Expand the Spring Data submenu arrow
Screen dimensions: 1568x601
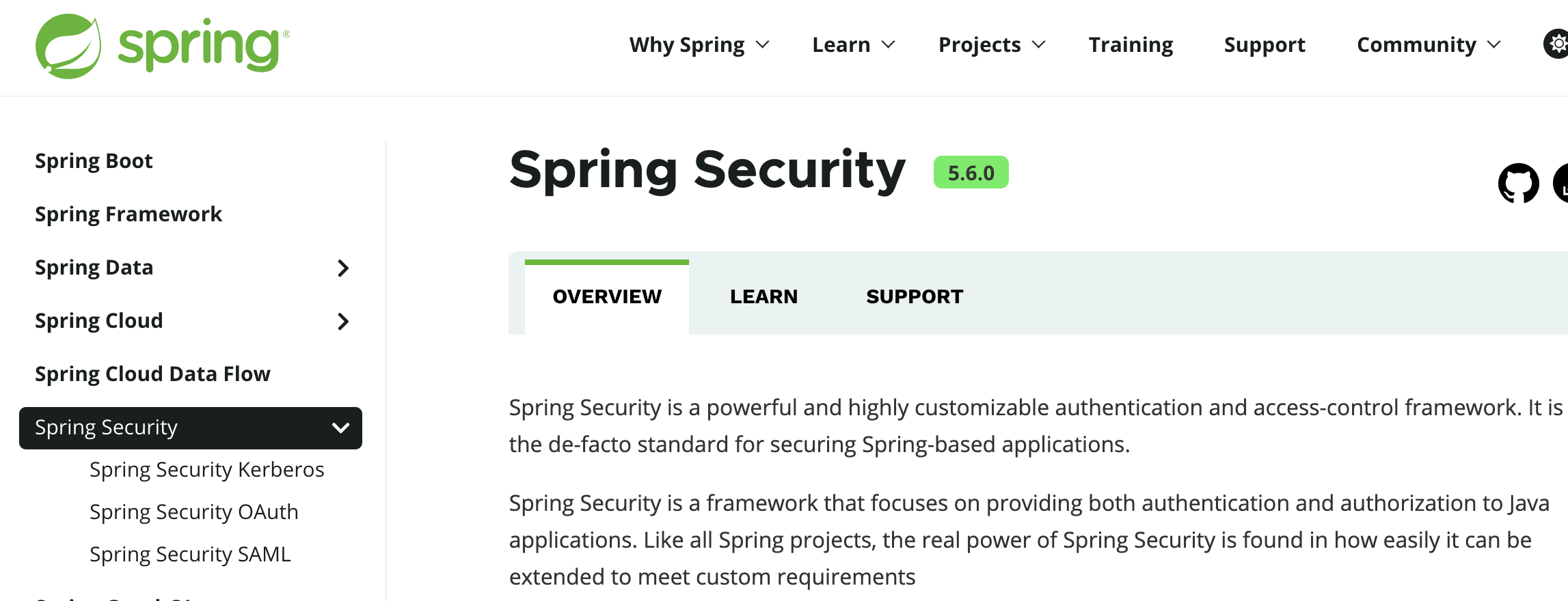click(343, 268)
